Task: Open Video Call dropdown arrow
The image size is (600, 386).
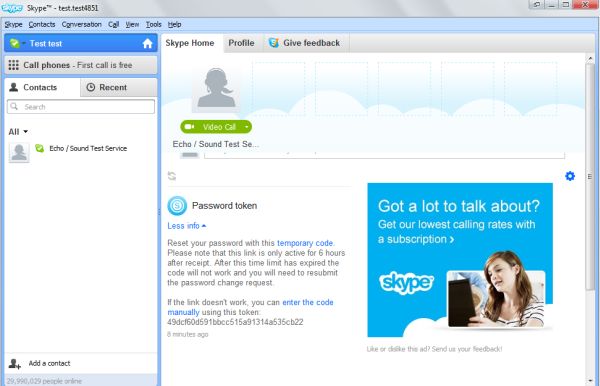Action: (x=247, y=127)
